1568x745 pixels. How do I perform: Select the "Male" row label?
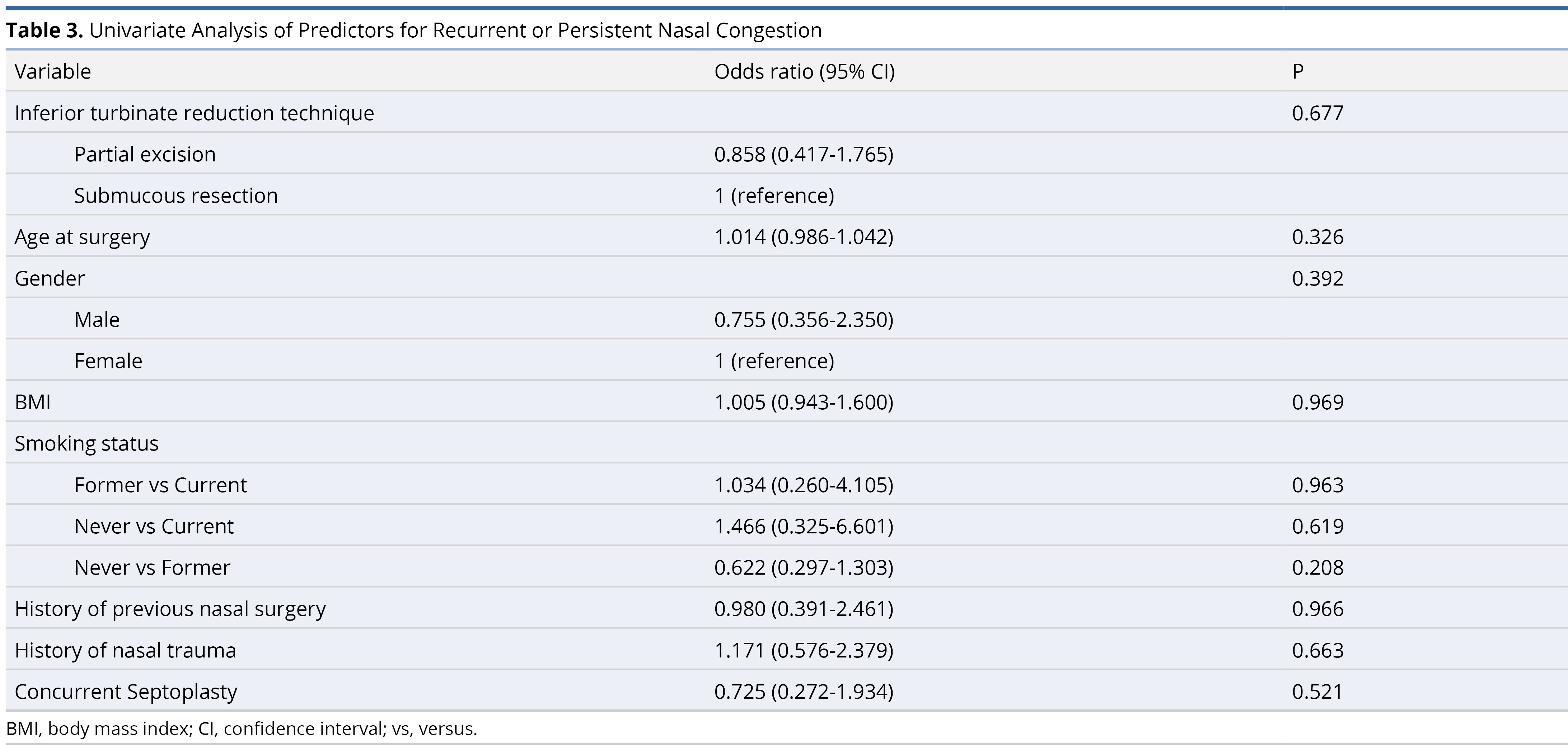tap(97, 320)
